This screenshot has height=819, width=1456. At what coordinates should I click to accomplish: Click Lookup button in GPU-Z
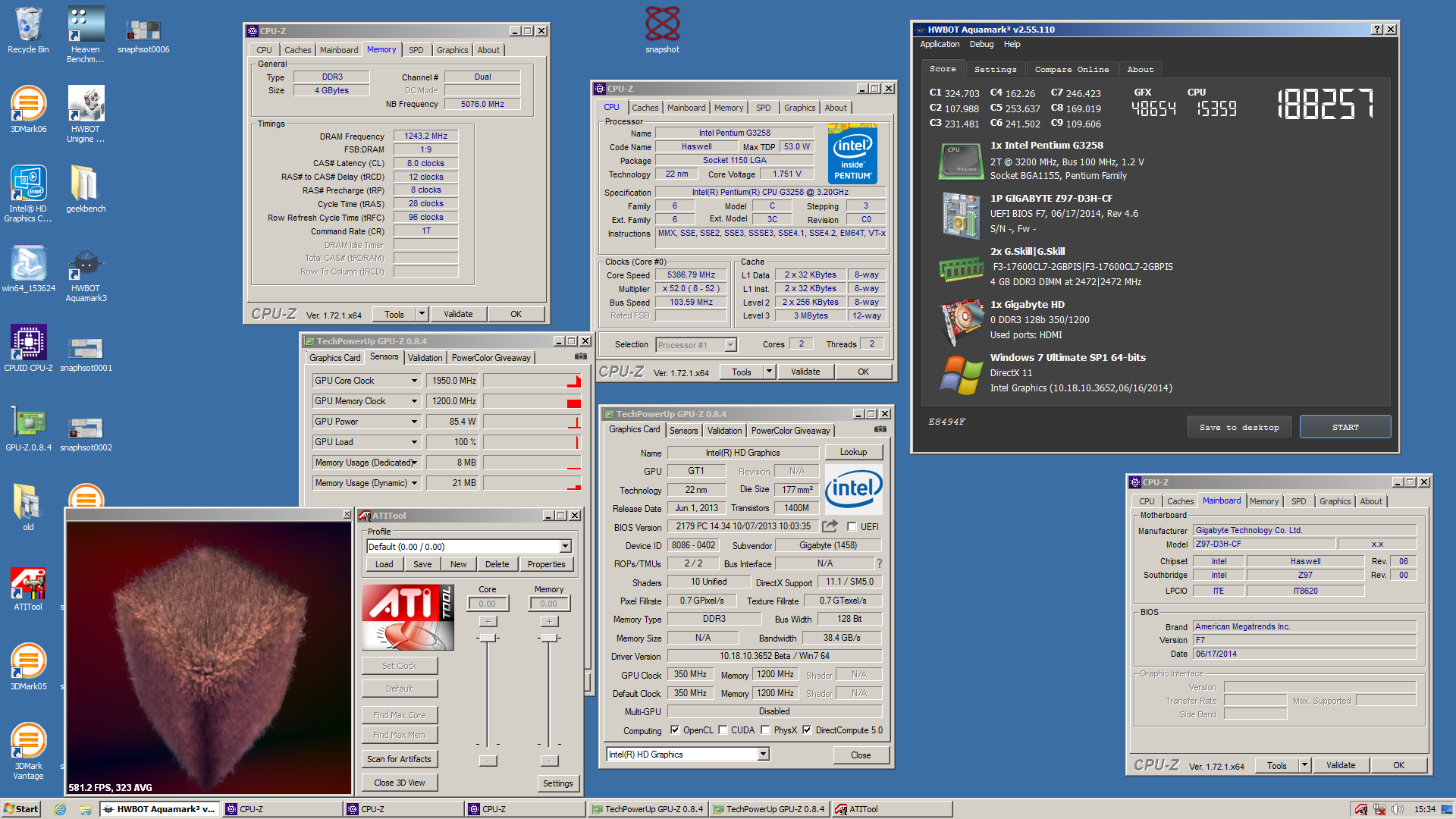tap(853, 452)
